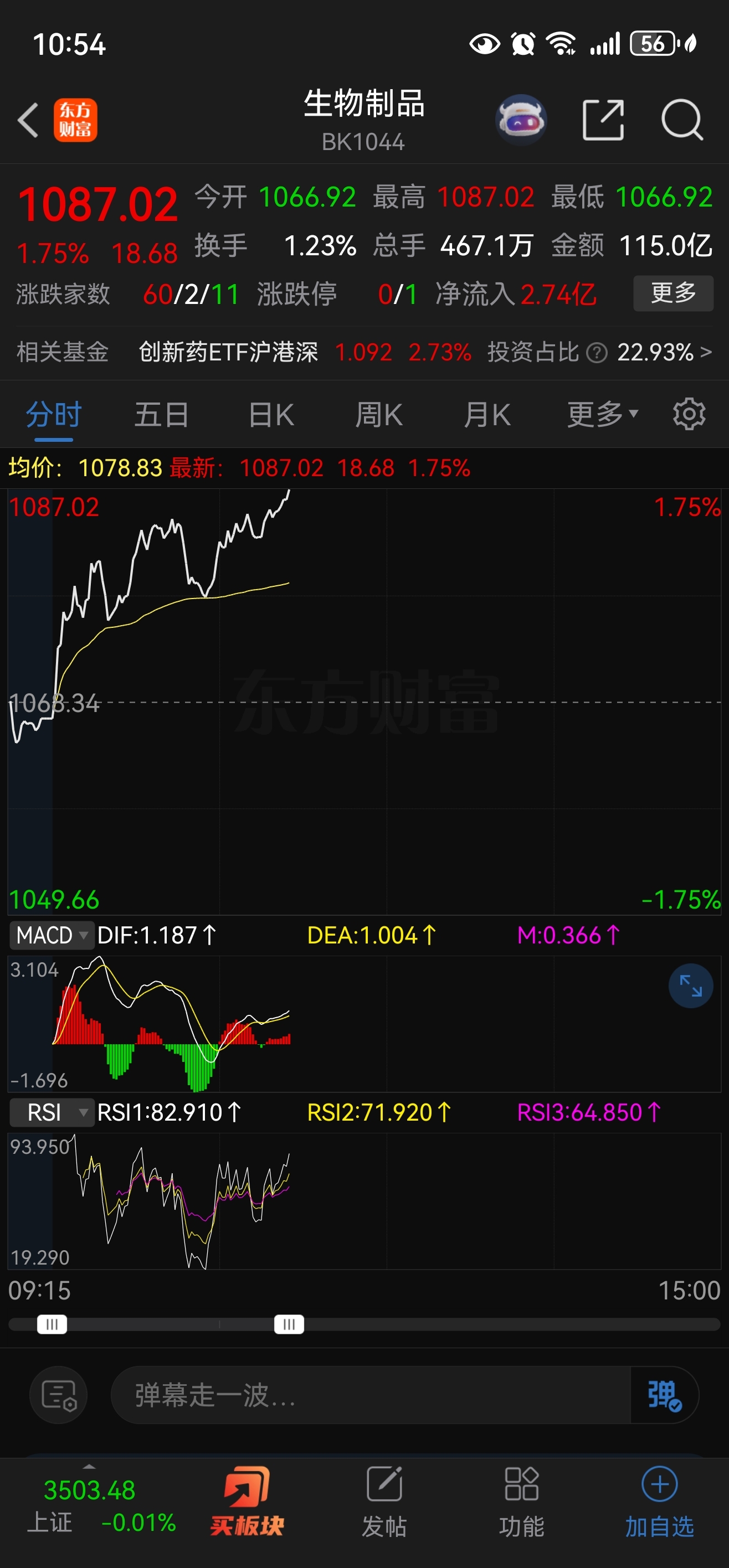Open the 功能 functions icon
The height and width of the screenshot is (1568, 729).
(x=521, y=1501)
